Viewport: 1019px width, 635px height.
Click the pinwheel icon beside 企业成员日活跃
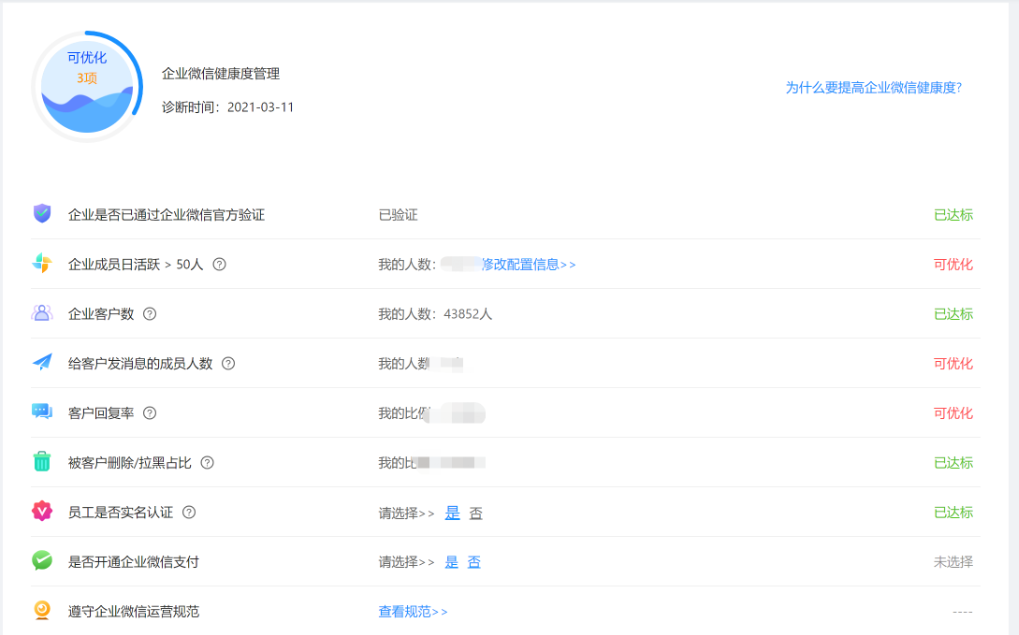point(42,264)
